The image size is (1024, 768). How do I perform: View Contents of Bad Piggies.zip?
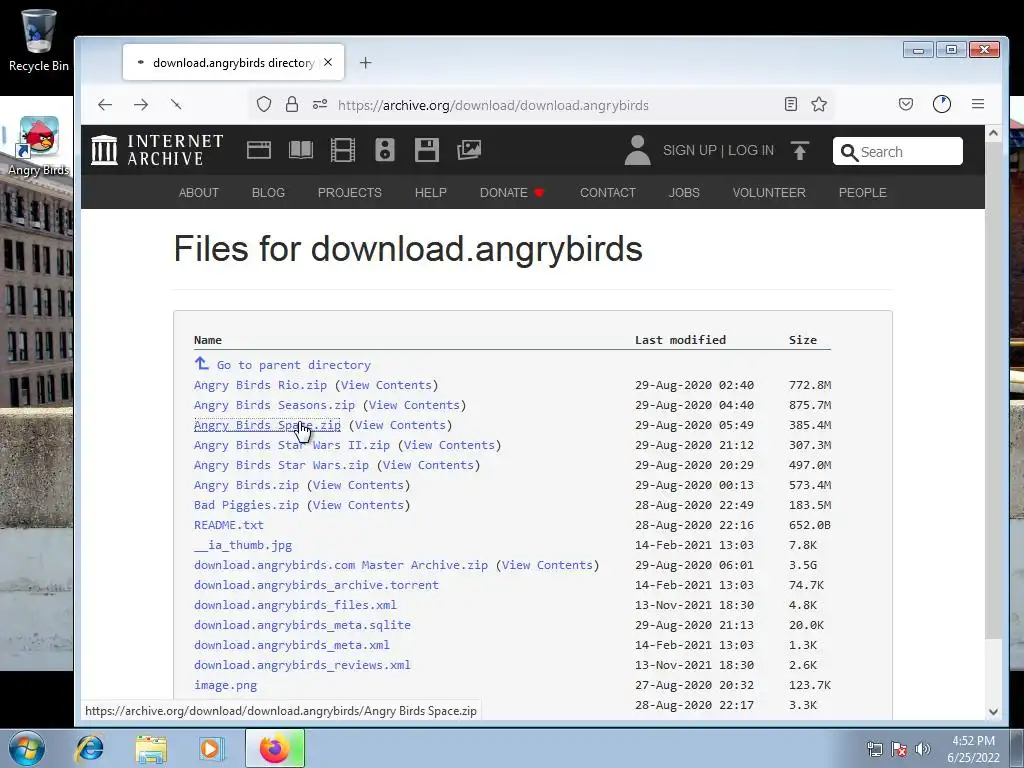[x=358, y=505]
